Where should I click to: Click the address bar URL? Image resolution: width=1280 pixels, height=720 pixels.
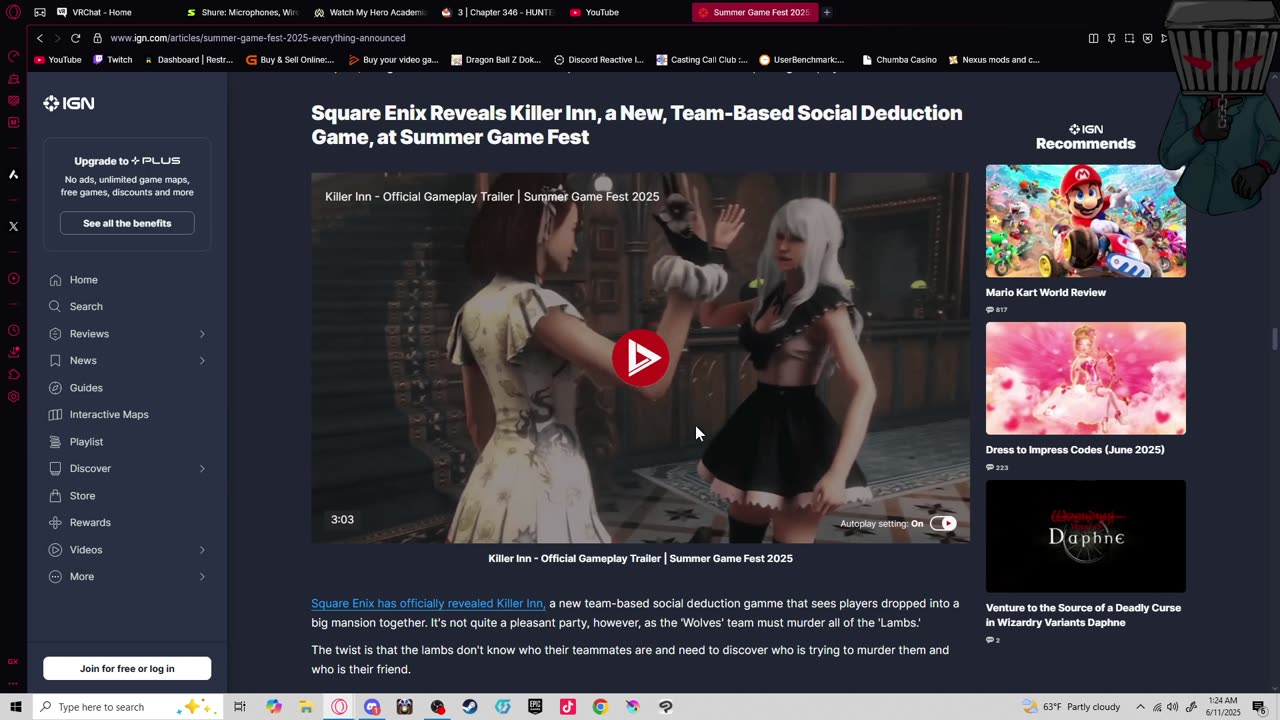coord(258,38)
